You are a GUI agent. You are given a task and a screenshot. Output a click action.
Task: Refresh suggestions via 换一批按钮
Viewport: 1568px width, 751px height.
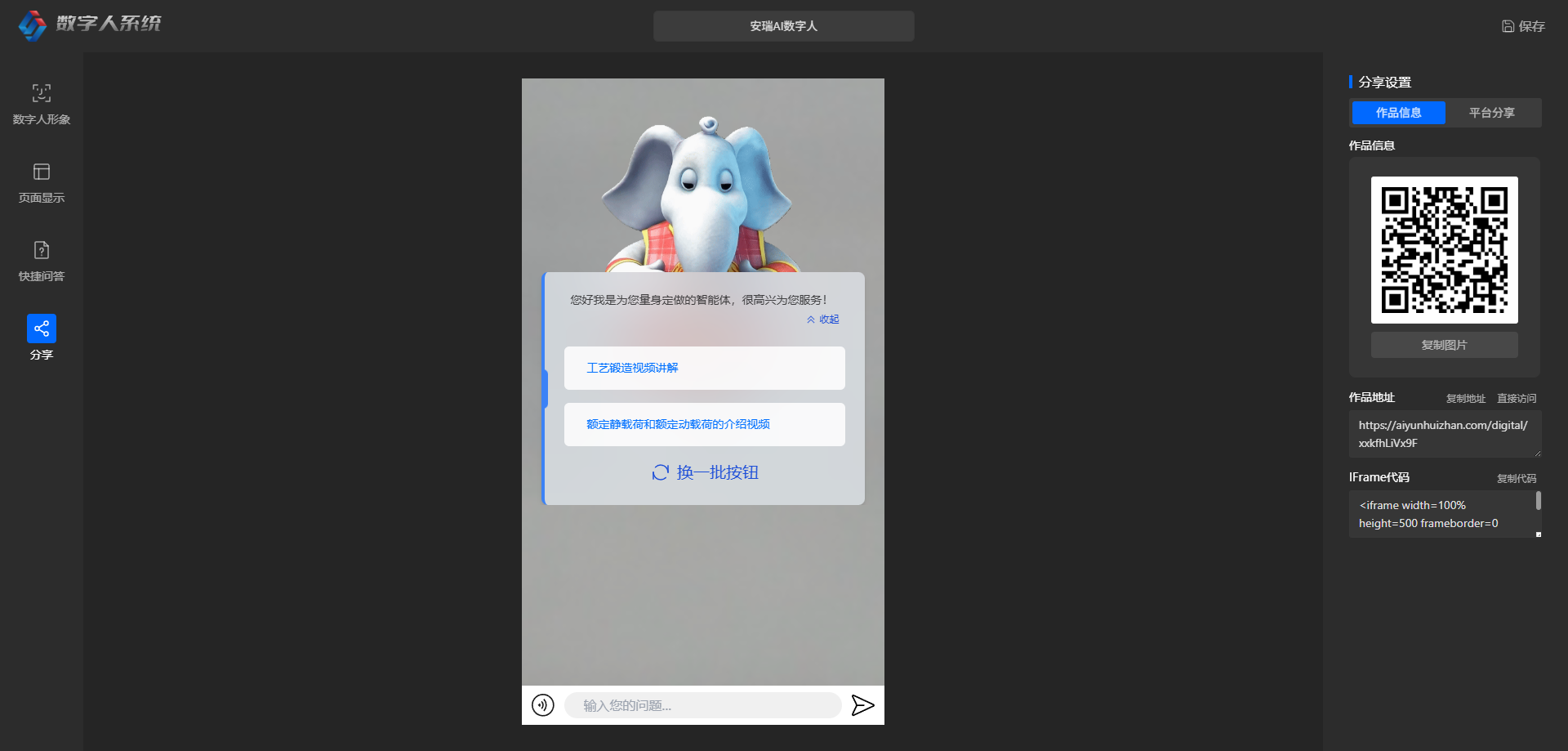coord(703,472)
